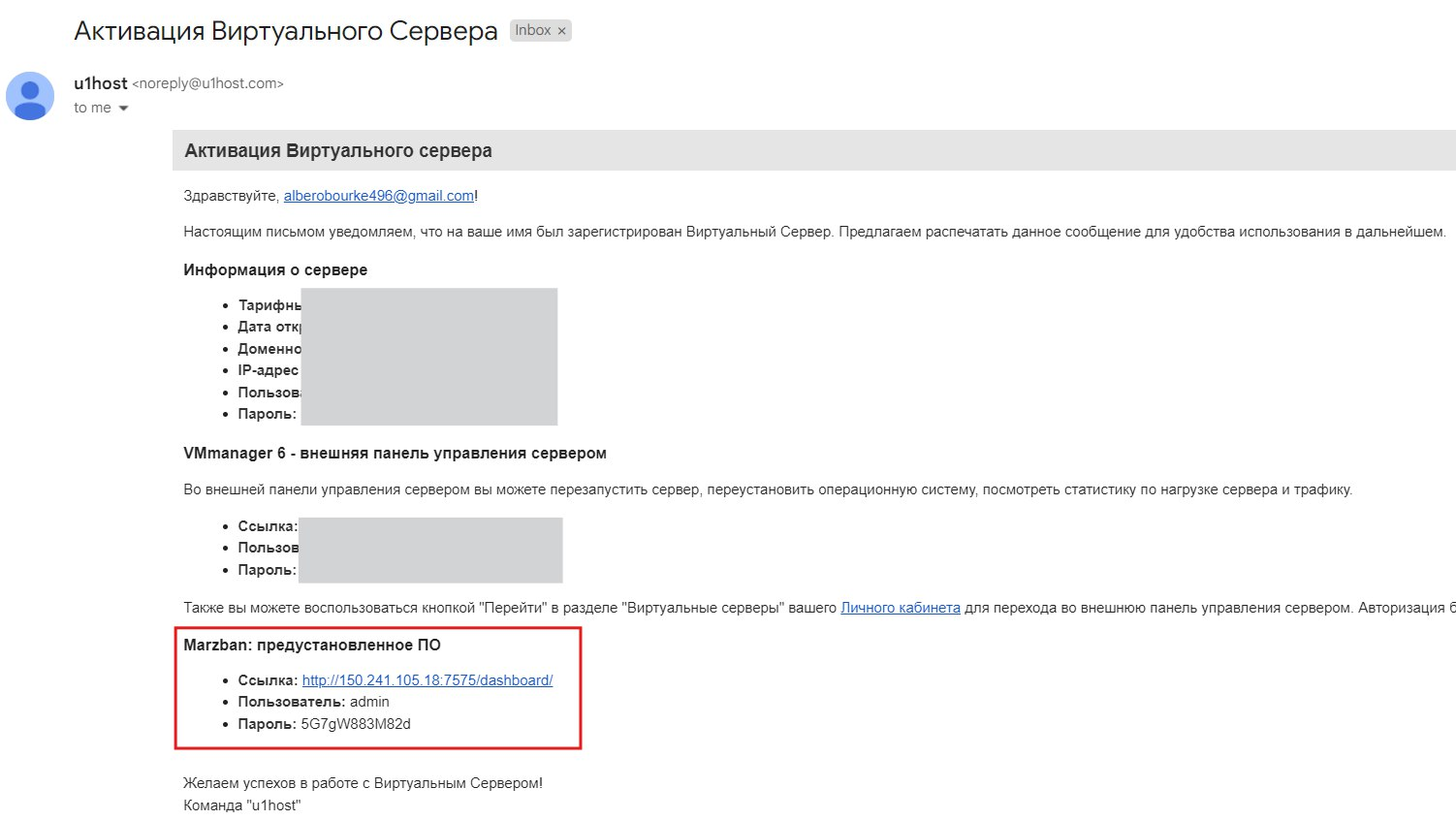The height and width of the screenshot is (820, 1456).
Task: Expand recipient details arrow next to "to me"
Action: coord(123,109)
